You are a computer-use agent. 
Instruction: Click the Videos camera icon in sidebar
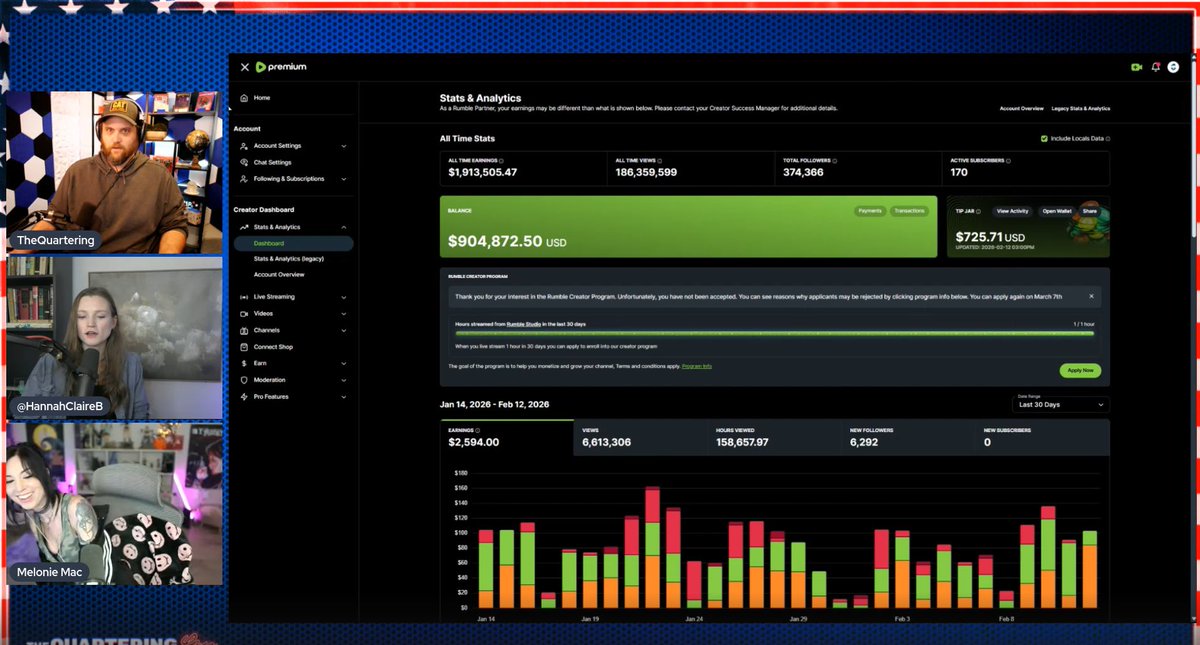tap(244, 313)
